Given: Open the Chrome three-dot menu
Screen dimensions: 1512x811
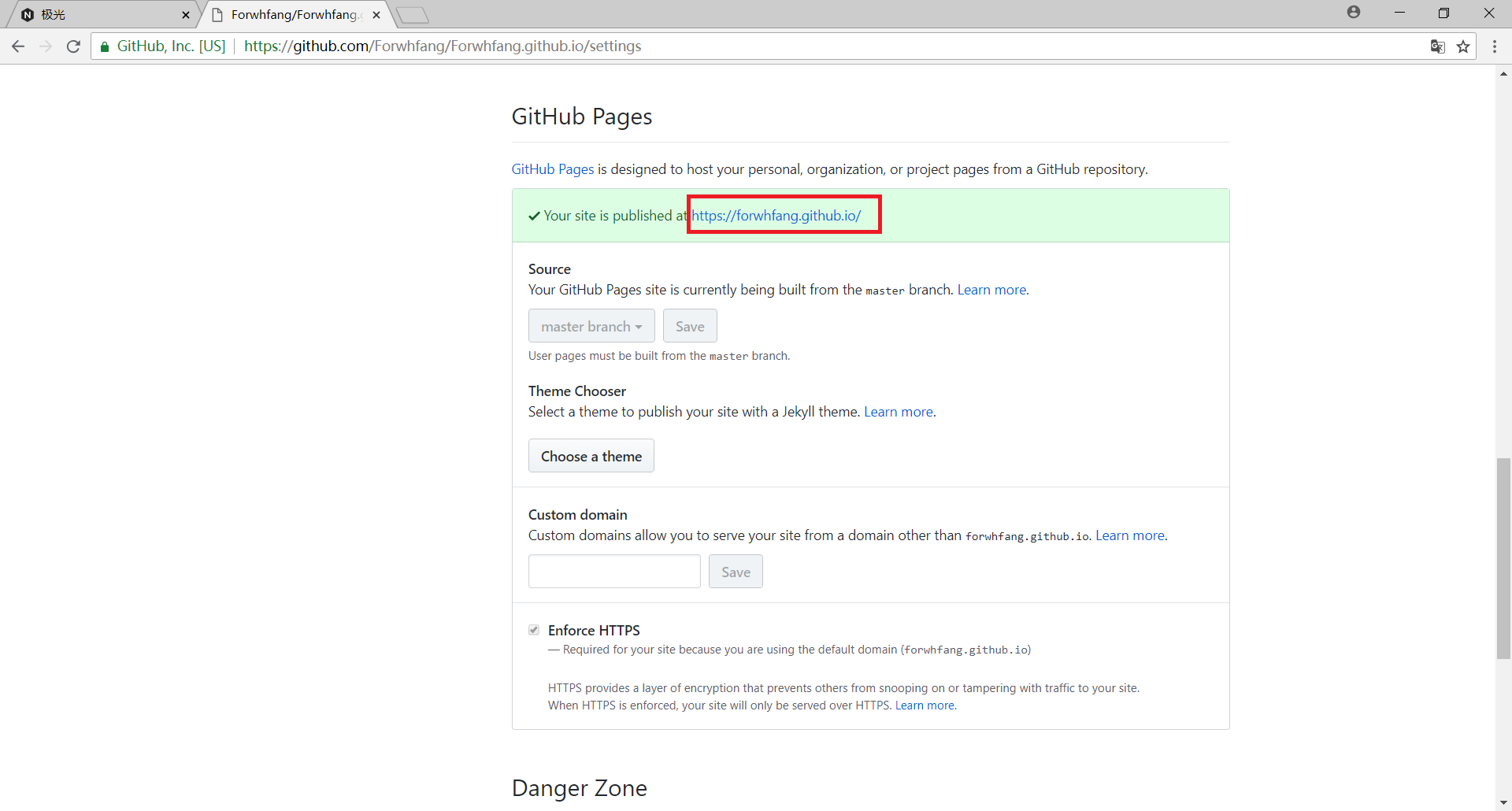Looking at the screenshot, I should [x=1495, y=46].
